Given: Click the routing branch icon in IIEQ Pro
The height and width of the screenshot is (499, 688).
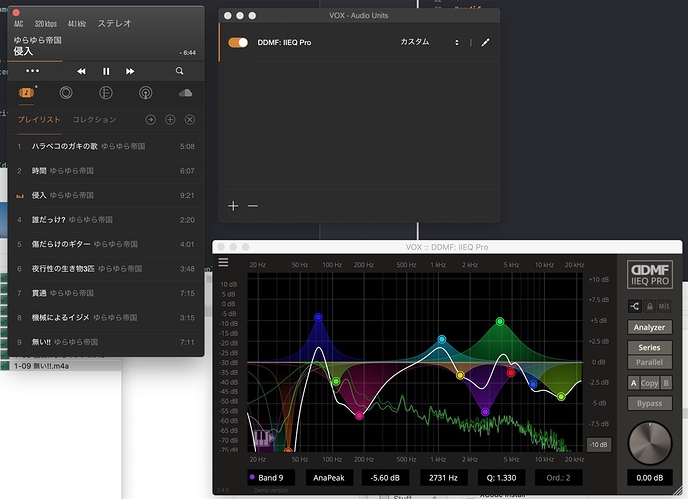Looking at the screenshot, I should pyautogui.click(x=635, y=306).
